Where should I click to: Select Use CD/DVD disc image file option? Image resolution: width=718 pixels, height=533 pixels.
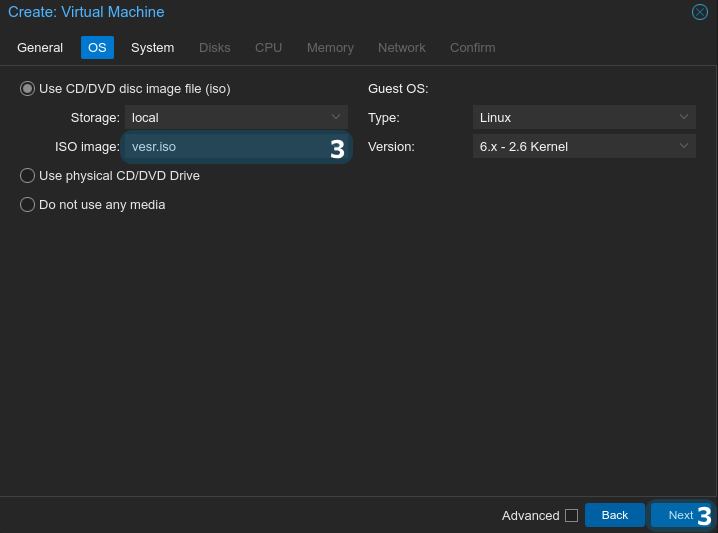coord(28,89)
